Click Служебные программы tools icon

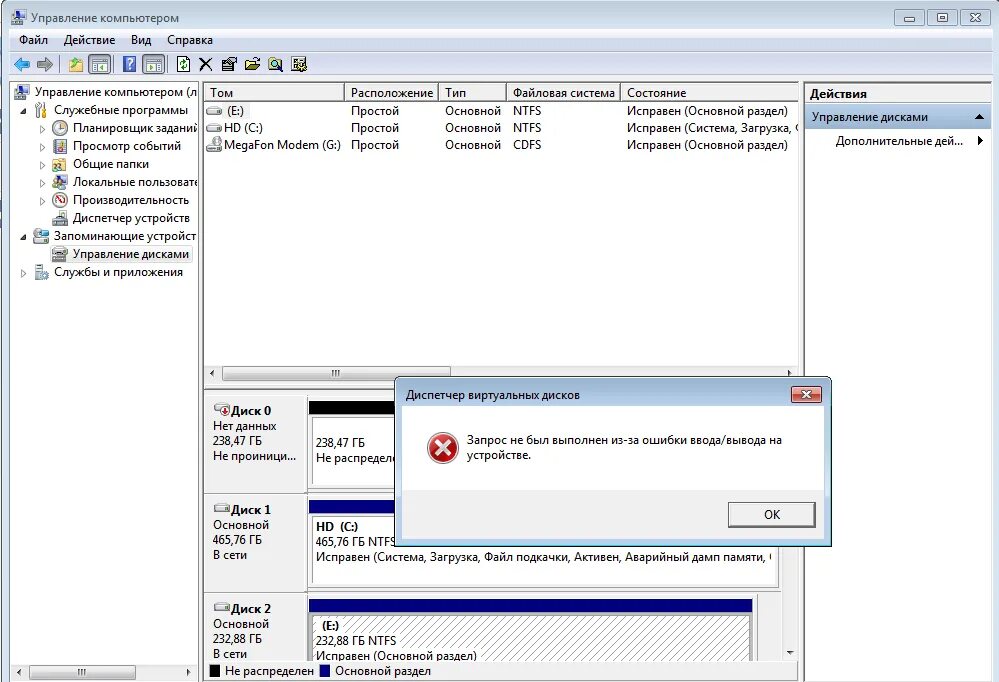click(41, 110)
